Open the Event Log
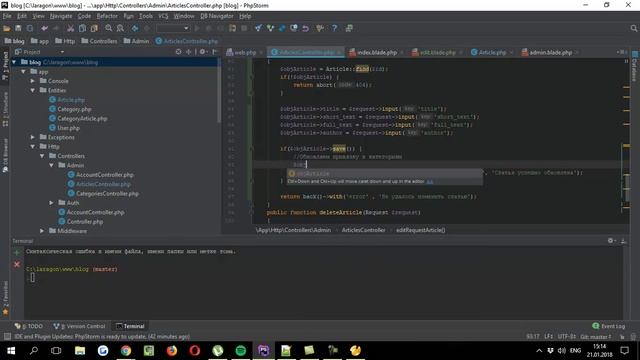 (x=609, y=326)
